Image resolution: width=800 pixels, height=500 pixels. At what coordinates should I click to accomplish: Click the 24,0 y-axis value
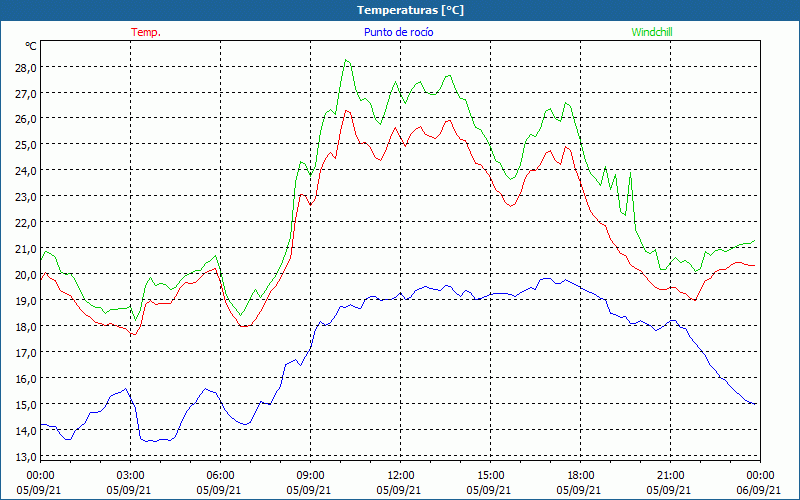pyautogui.click(x=26, y=171)
